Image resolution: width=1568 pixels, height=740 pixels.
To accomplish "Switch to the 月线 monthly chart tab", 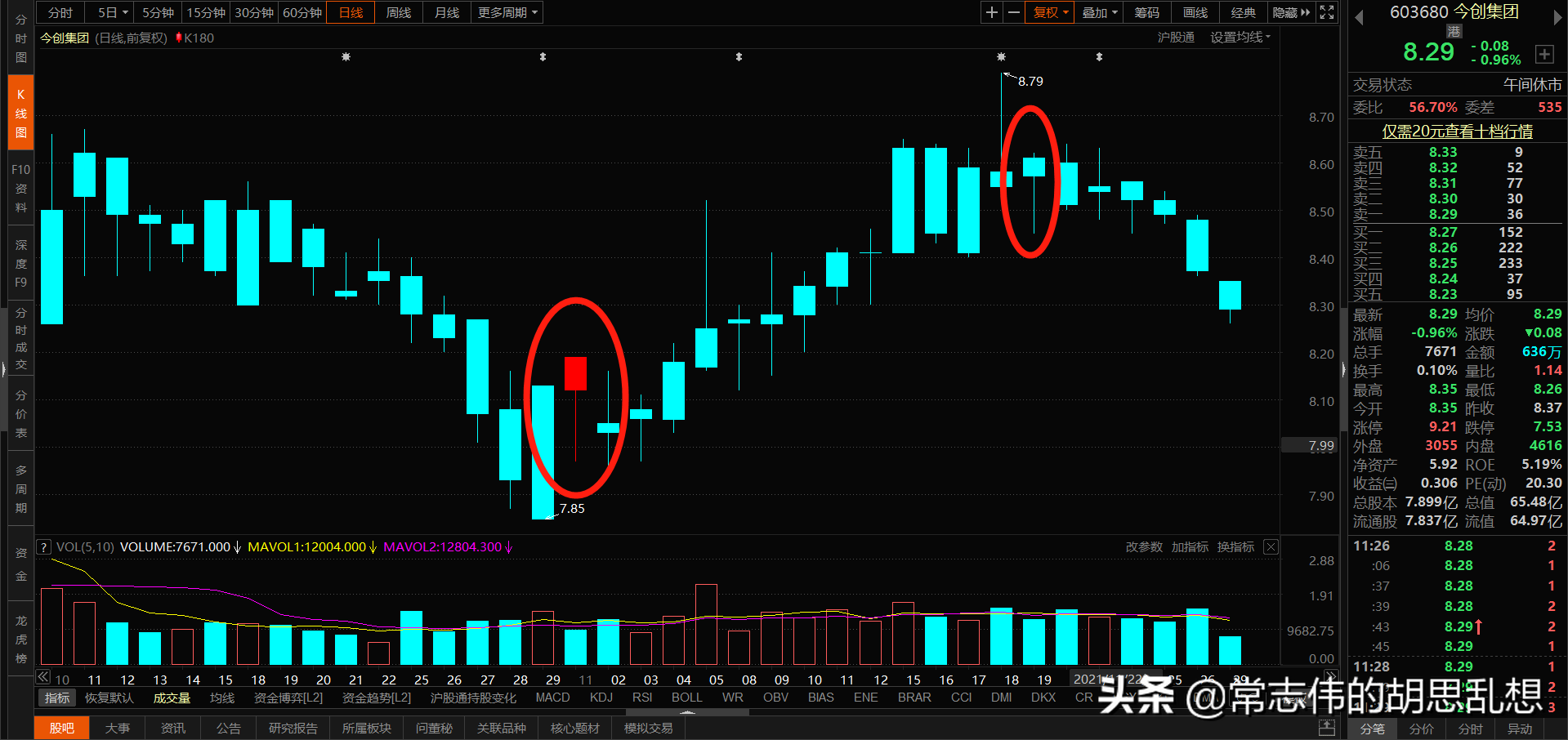I will tap(445, 12).
